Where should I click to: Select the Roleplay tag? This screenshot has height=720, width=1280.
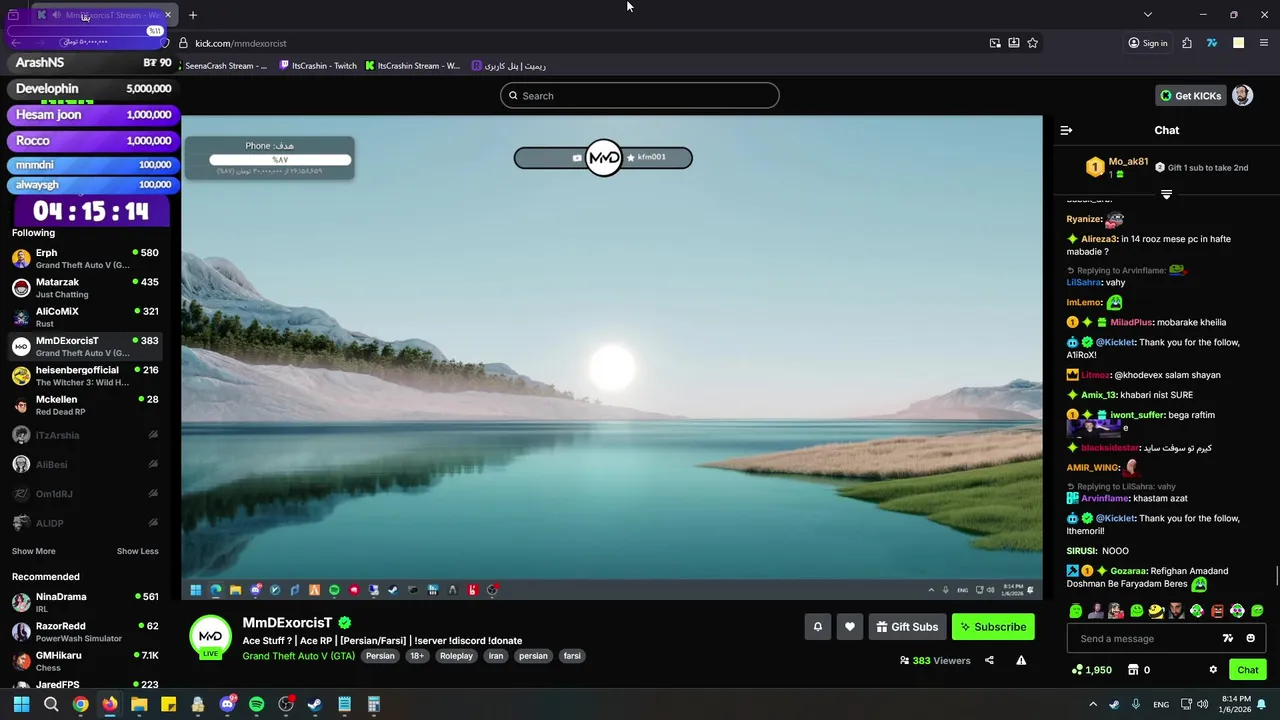point(456,656)
